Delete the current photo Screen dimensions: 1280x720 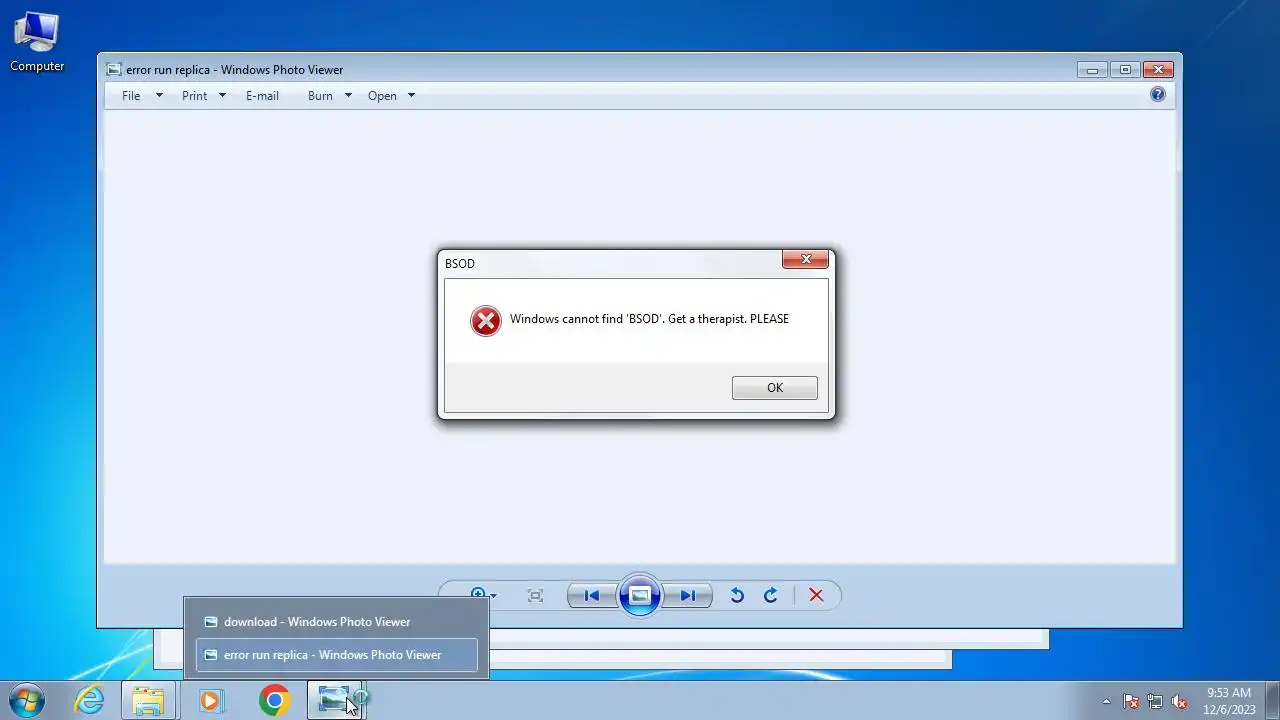point(816,595)
